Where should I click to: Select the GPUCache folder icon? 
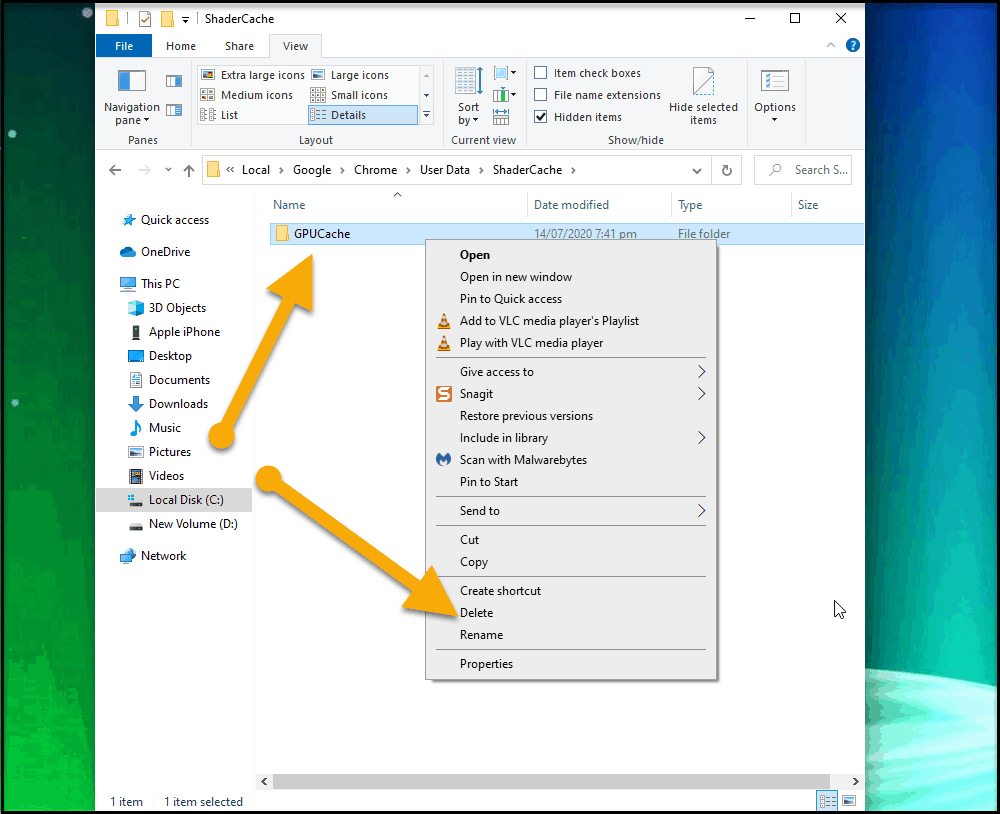click(281, 233)
